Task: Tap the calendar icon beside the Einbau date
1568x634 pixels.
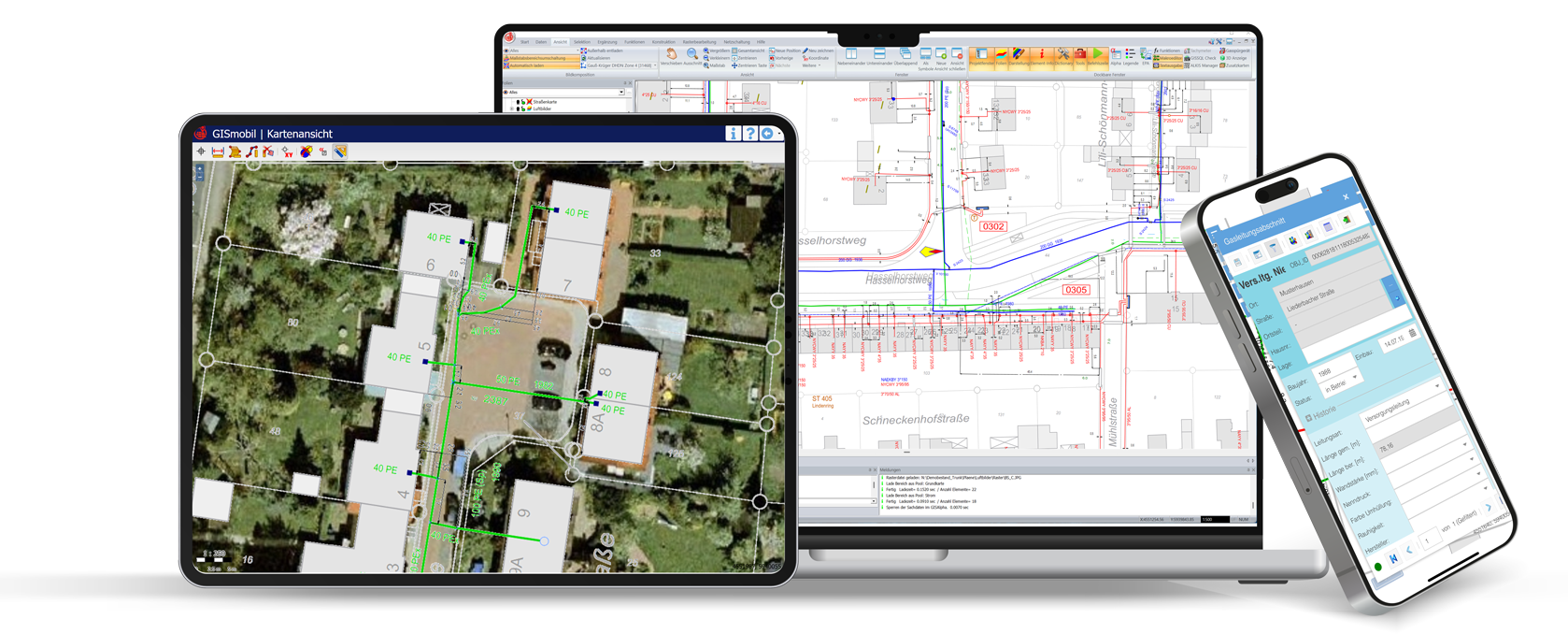Action: (x=1413, y=332)
